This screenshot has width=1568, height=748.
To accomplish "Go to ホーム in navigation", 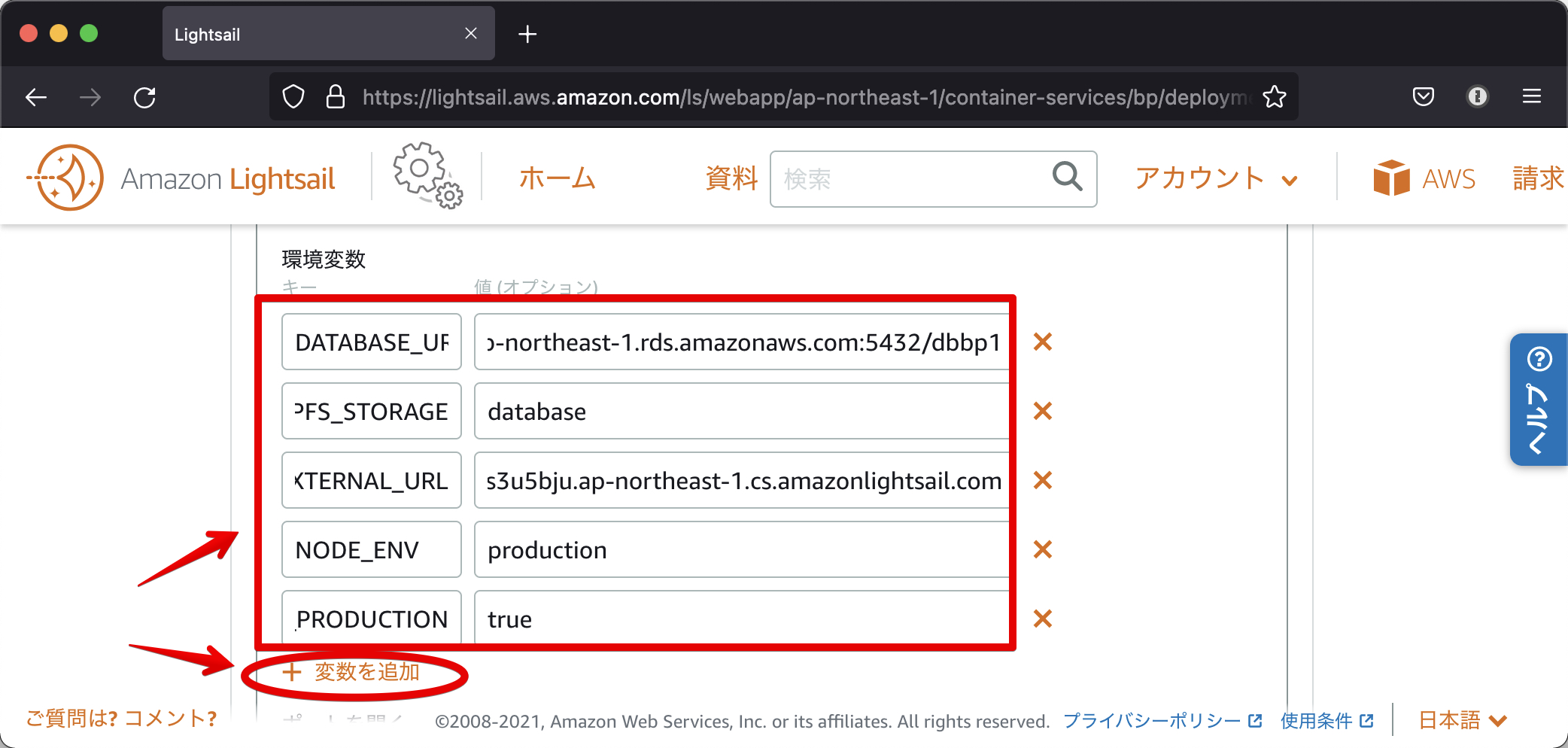I will point(558,178).
